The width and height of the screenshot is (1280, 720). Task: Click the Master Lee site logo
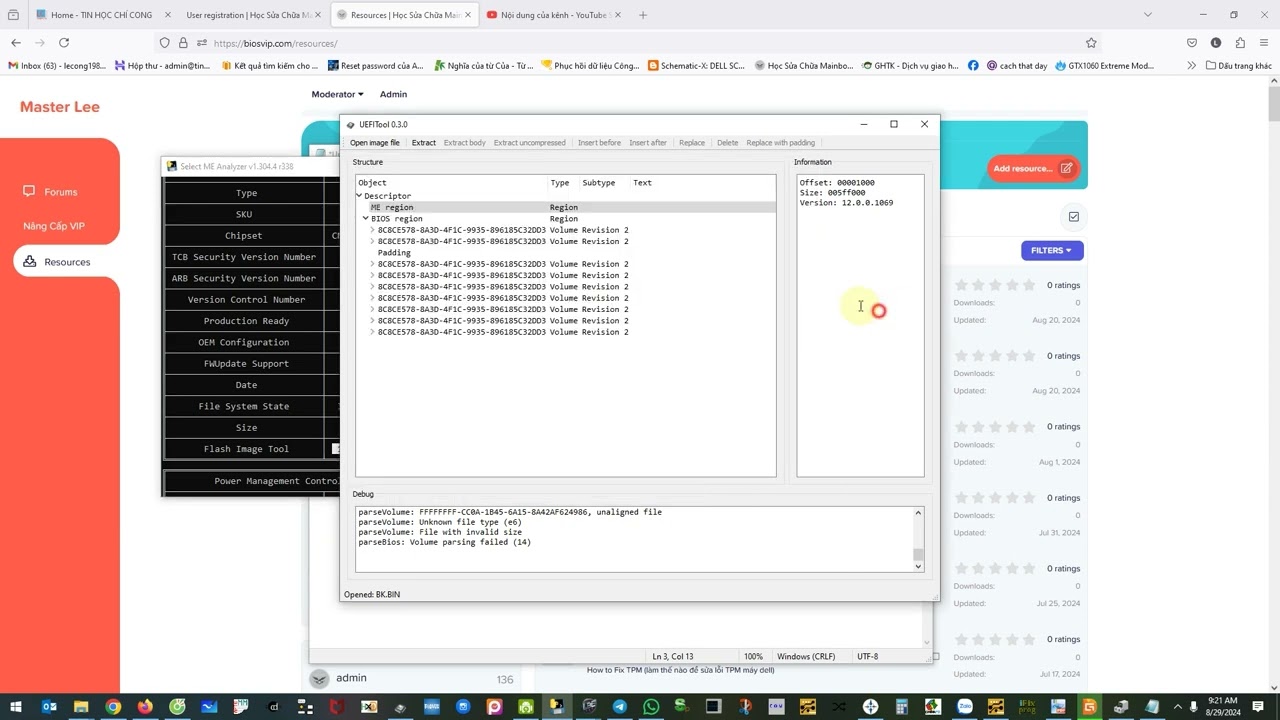tap(60, 107)
